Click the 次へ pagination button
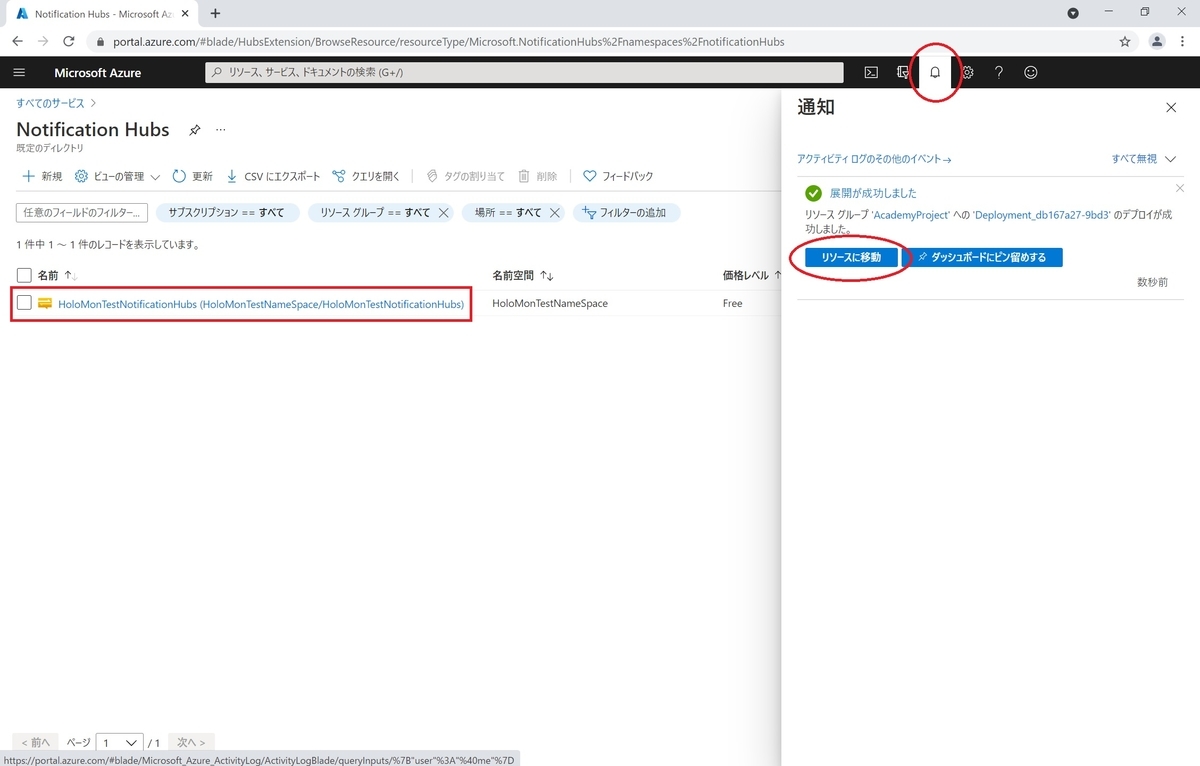 click(191, 742)
